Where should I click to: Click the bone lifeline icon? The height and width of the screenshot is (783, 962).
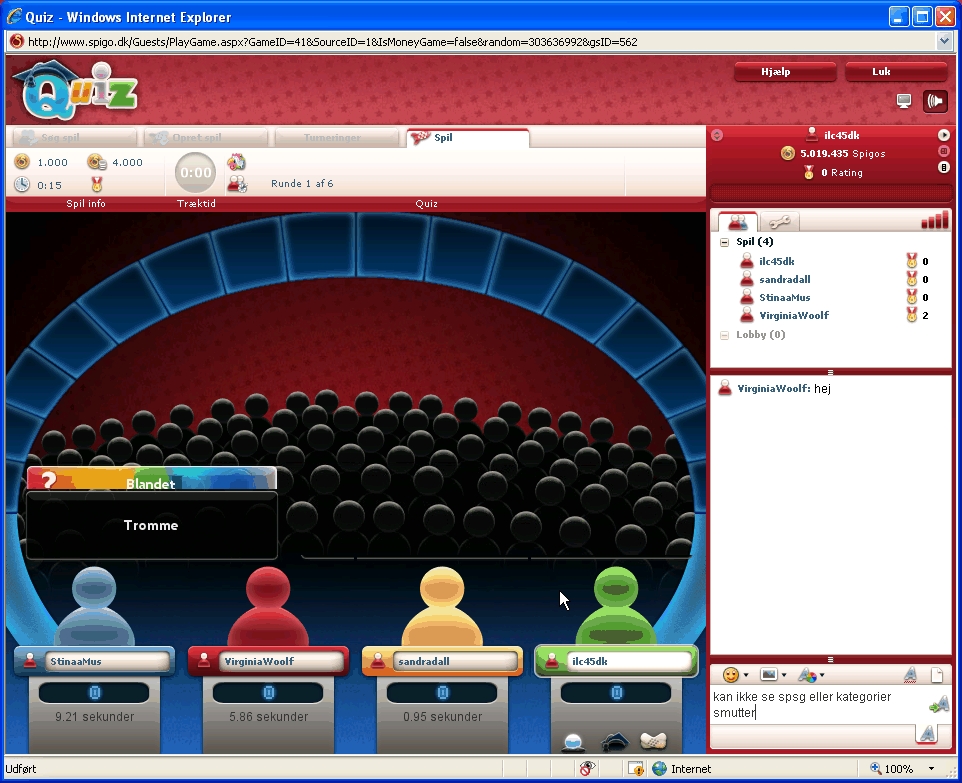[652, 742]
